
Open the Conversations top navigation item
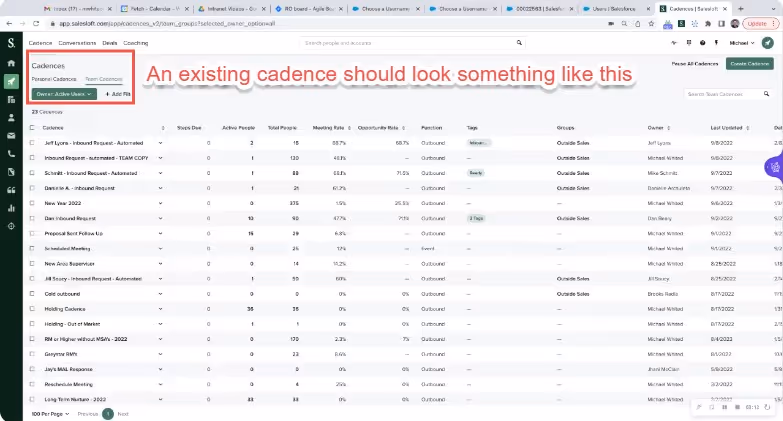point(77,43)
